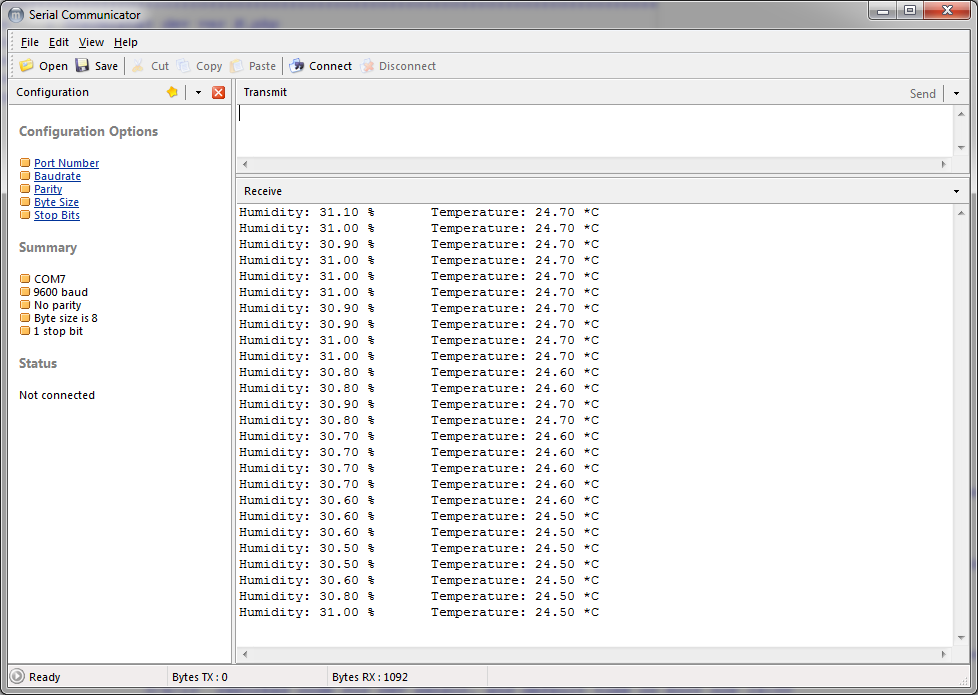Viewport: 978px width, 695px height.
Task: Expand the Receive panel options arrow
Action: (956, 191)
